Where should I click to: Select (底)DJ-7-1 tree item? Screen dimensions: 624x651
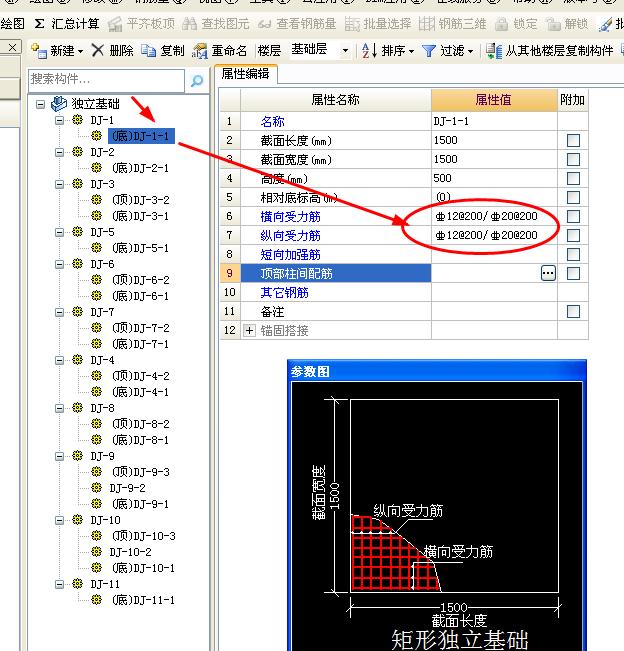[140, 343]
